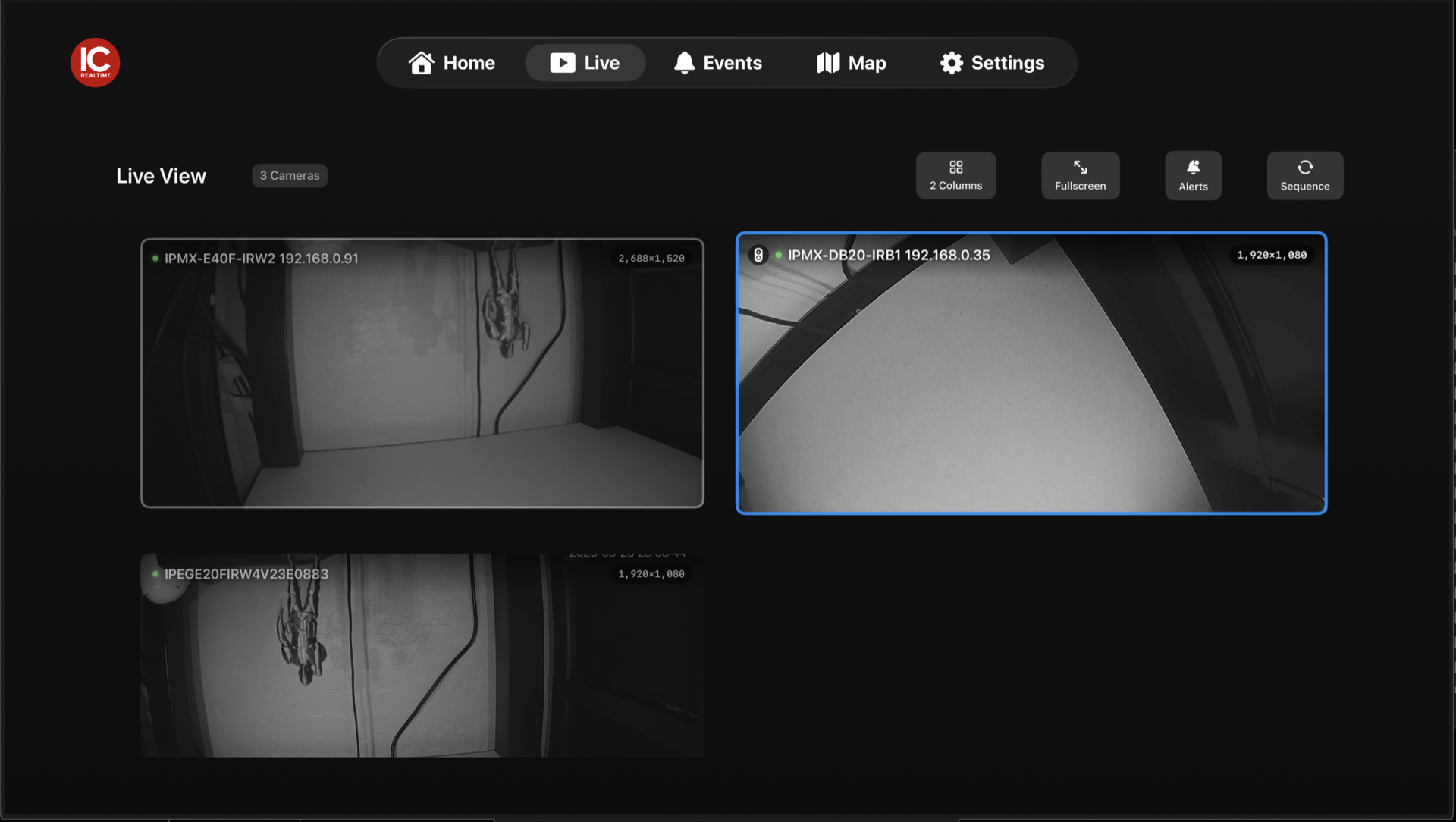Click the 3 Cameras badge
1456x822 pixels.
[290, 176]
